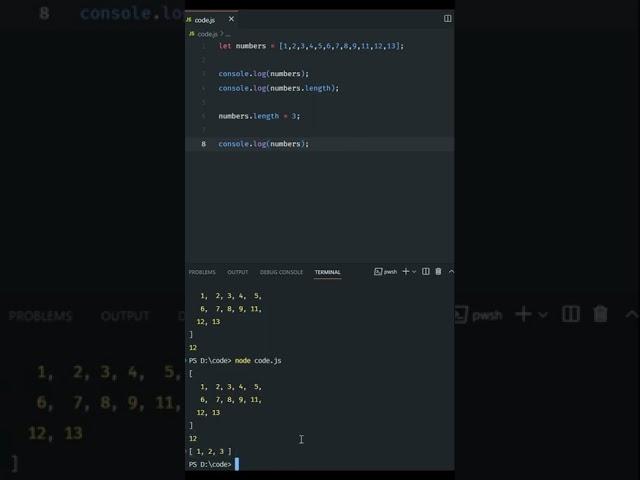
Task: Create a new terminal with plus icon
Action: click(405, 271)
